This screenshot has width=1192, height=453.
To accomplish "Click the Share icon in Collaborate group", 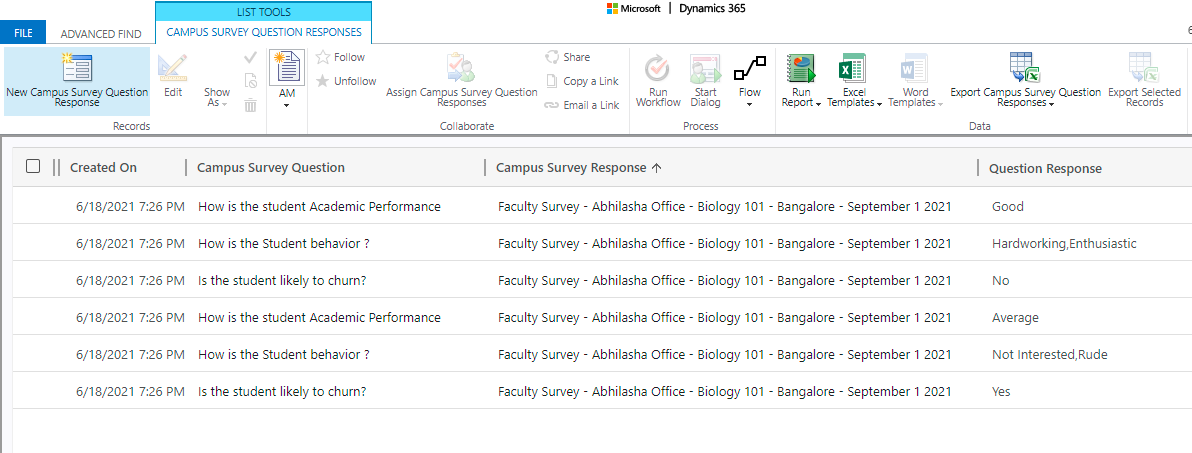I will click(553, 57).
